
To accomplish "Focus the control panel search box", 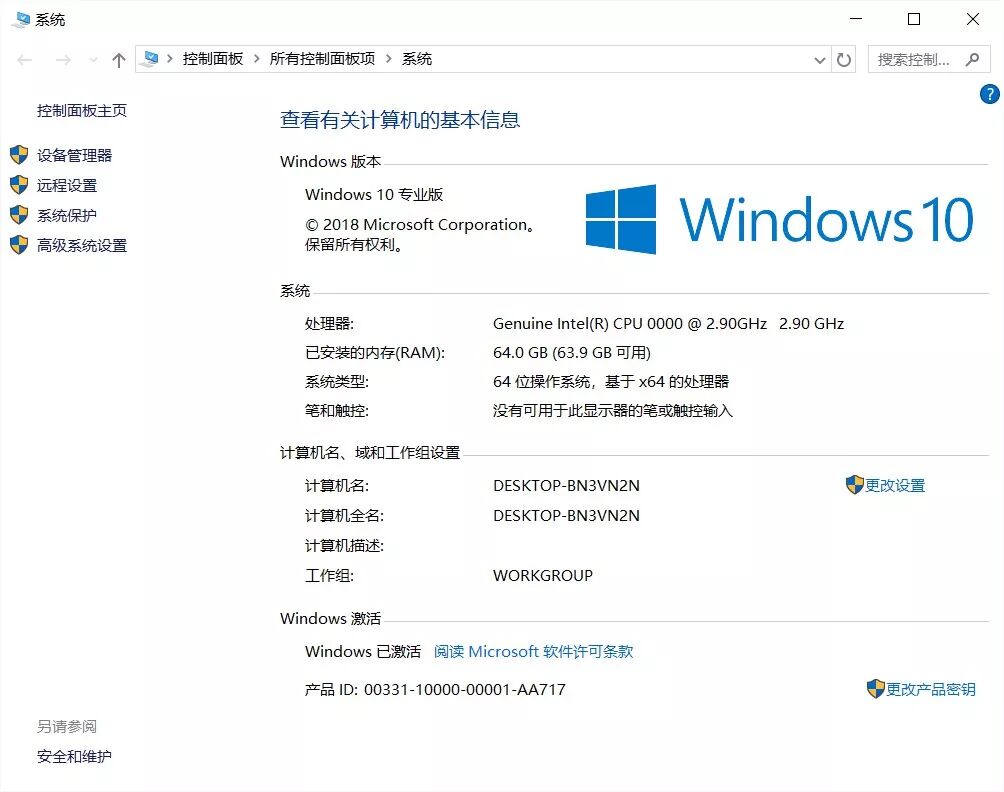I will tap(929, 60).
